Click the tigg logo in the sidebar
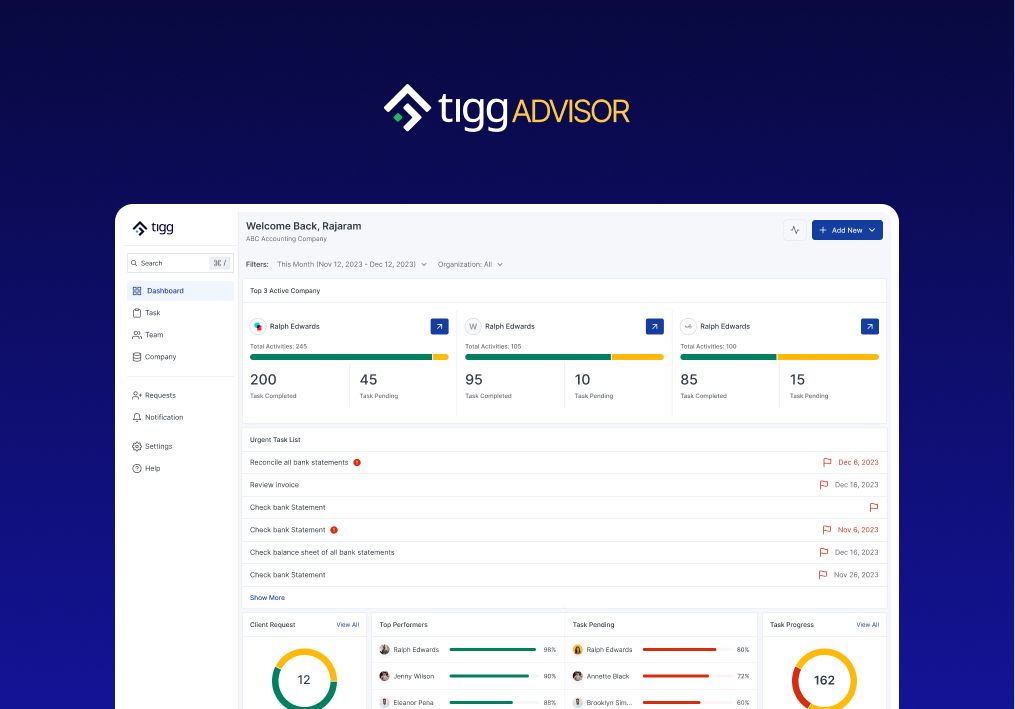Viewport: 1015px width, 709px height. click(x=153, y=228)
